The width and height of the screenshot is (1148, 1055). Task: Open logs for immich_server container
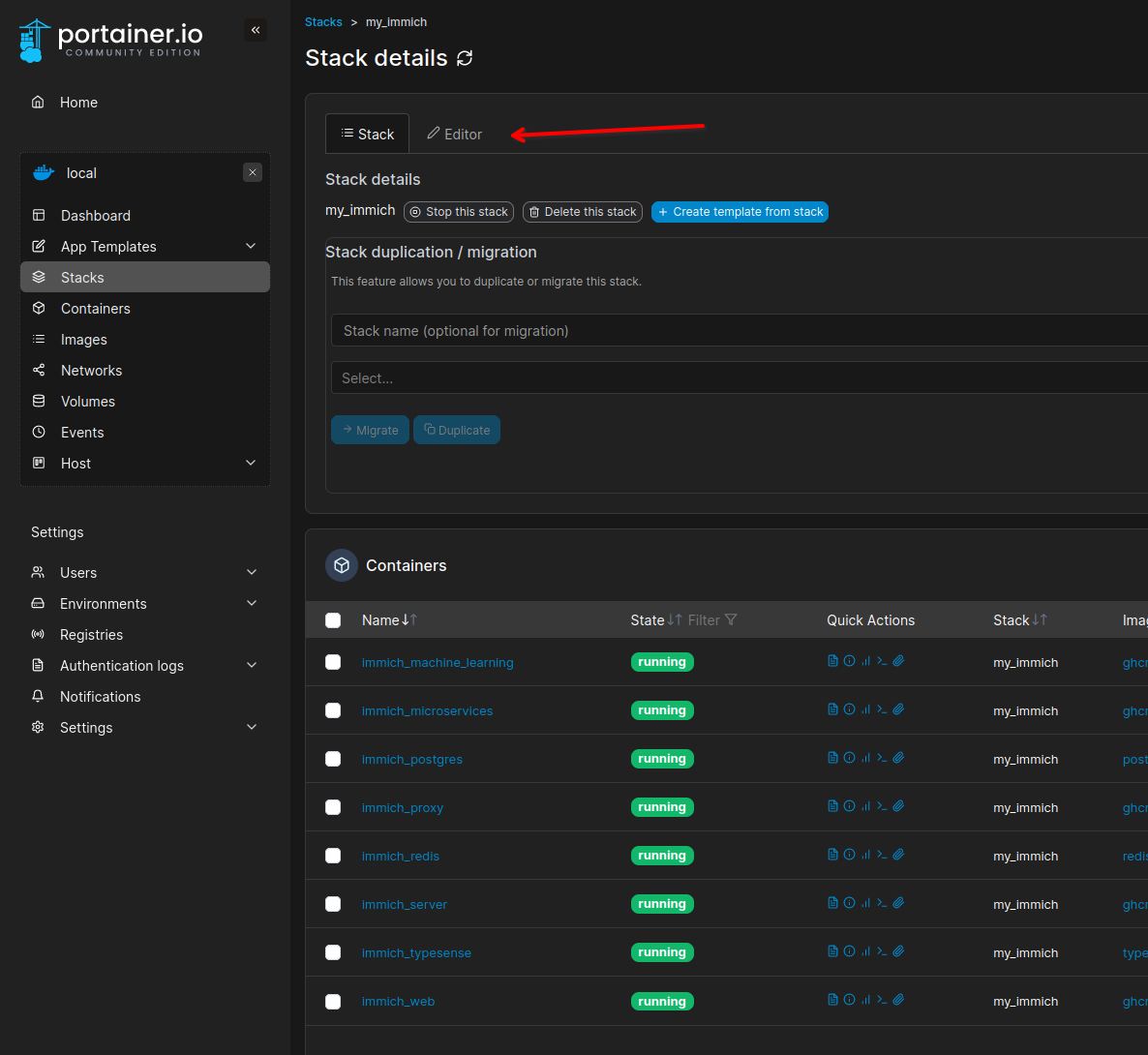(x=832, y=903)
